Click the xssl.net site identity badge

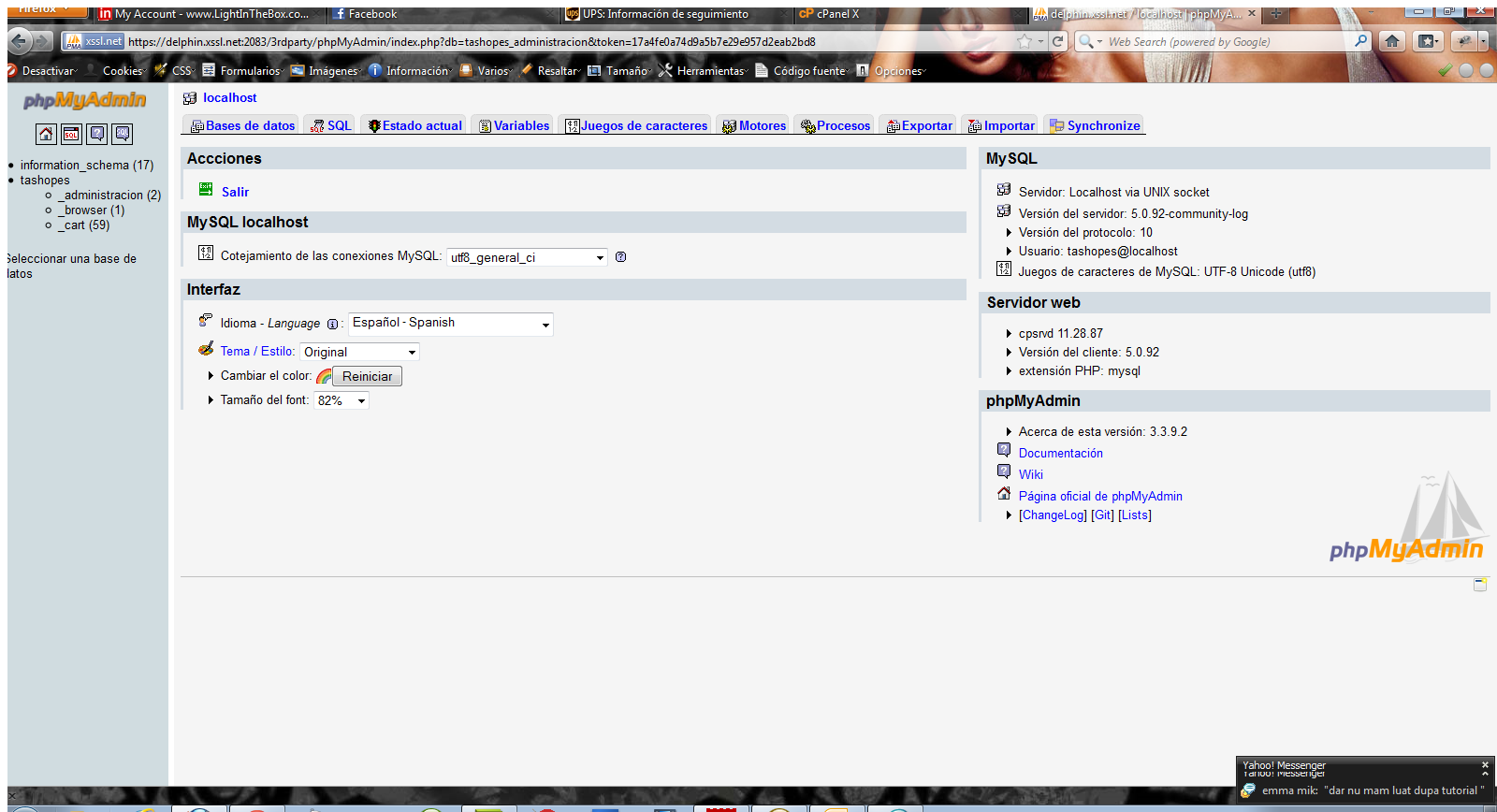point(94,41)
